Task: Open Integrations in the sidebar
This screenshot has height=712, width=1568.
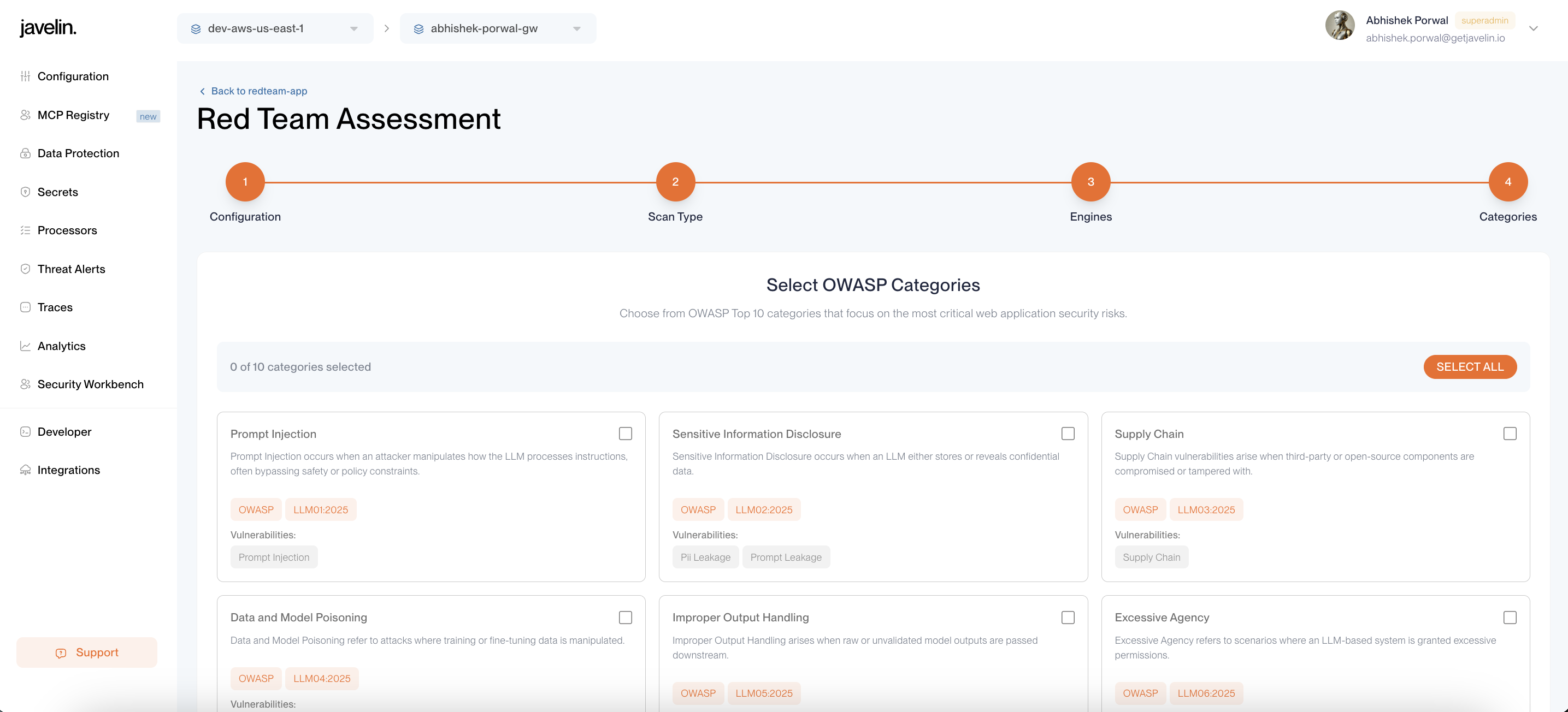Action: (x=69, y=470)
